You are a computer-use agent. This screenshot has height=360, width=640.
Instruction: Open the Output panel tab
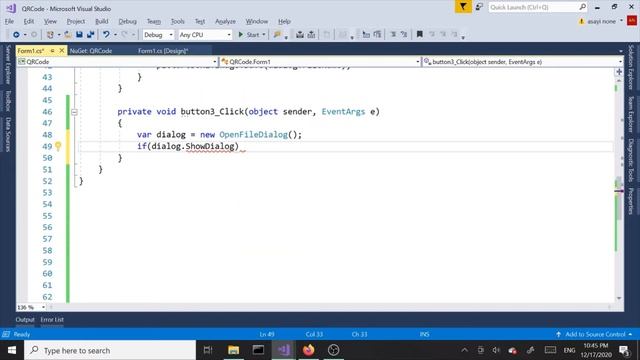(x=25, y=320)
